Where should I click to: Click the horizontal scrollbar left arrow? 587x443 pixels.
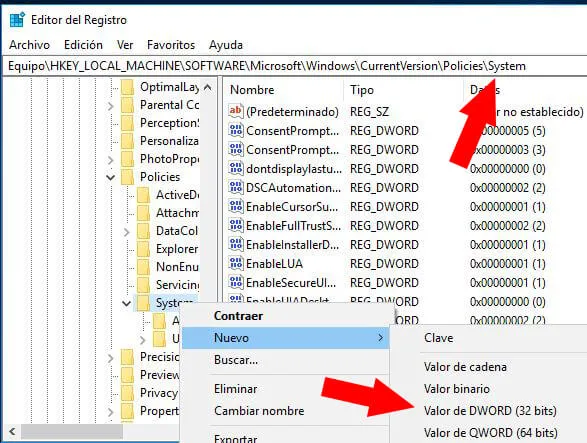point(12,431)
